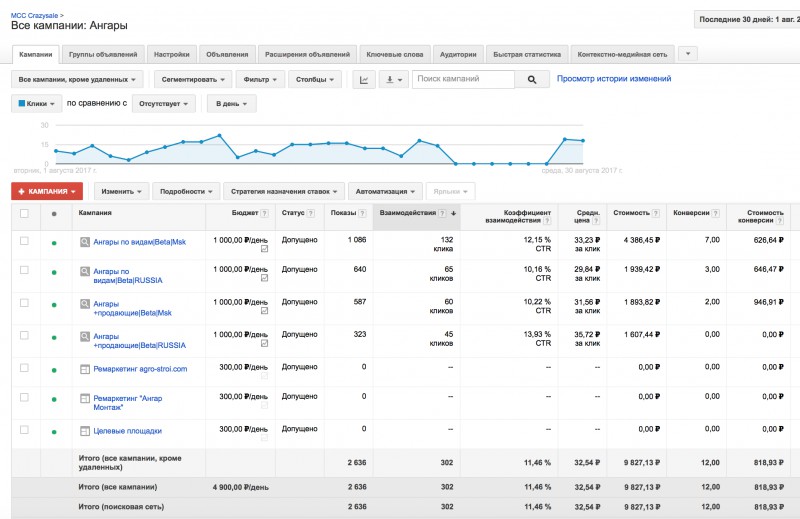This screenshot has width=800, height=519.
Task: Select the Ремаркетинг agro-stroi.com row checkbox
Action: (24, 367)
